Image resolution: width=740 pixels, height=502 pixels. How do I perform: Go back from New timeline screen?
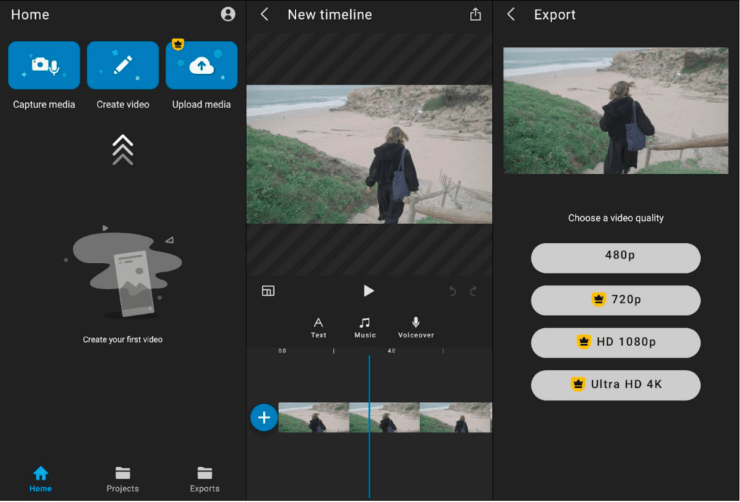264,14
